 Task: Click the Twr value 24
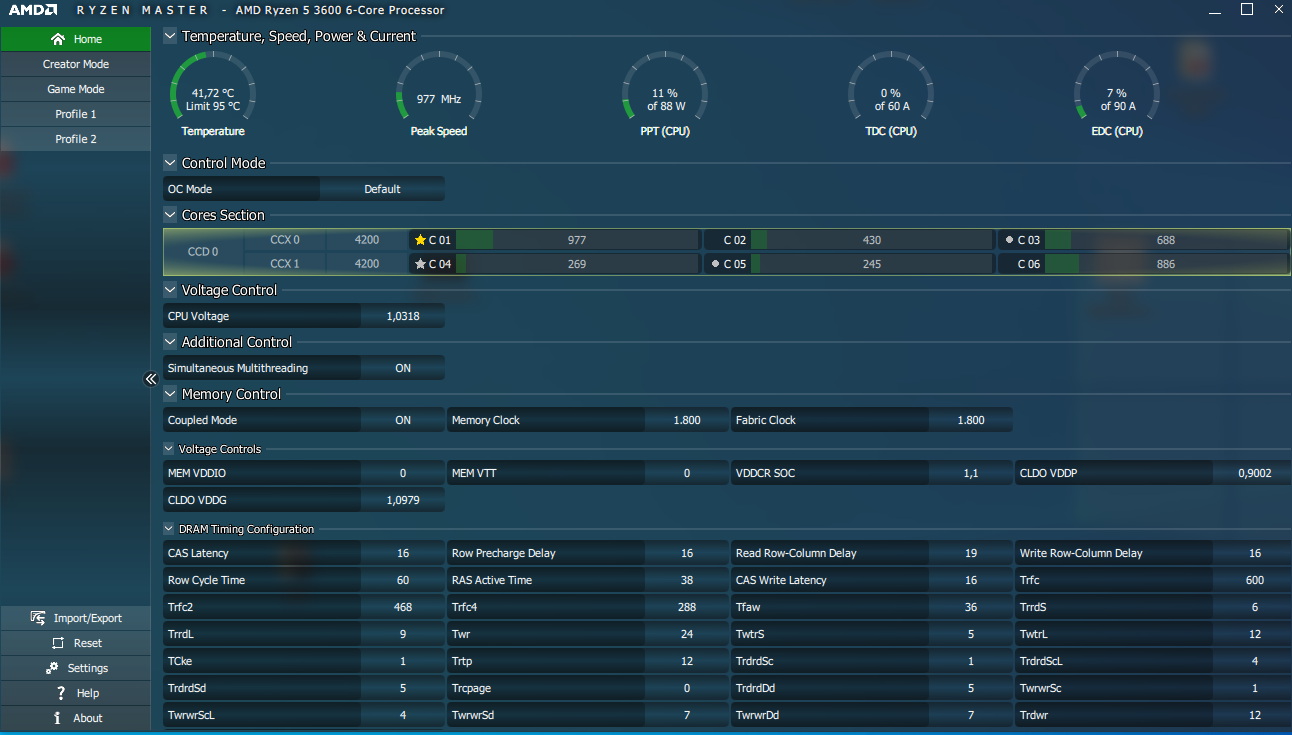(x=687, y=634)
